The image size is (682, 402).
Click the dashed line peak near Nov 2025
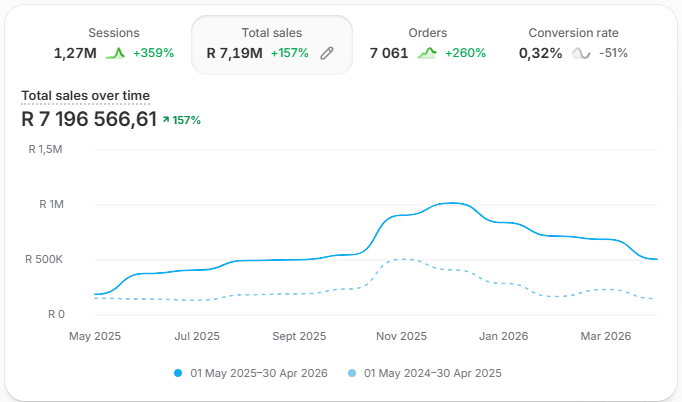tap(404, 259)
